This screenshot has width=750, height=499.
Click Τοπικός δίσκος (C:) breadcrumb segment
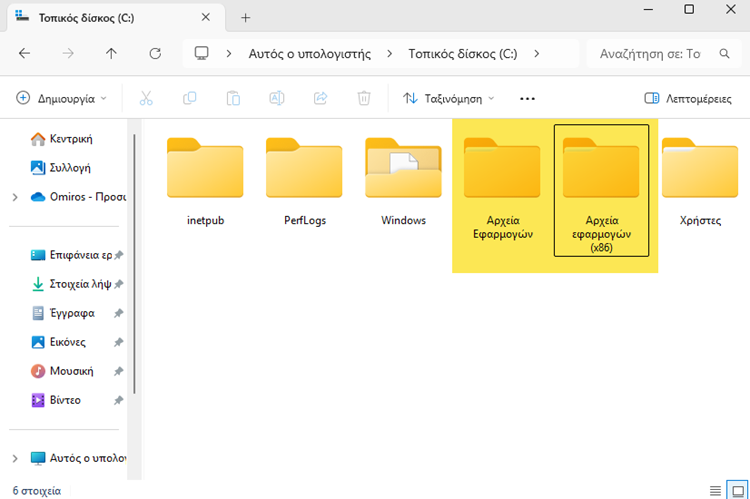click(x=463, y=54)
